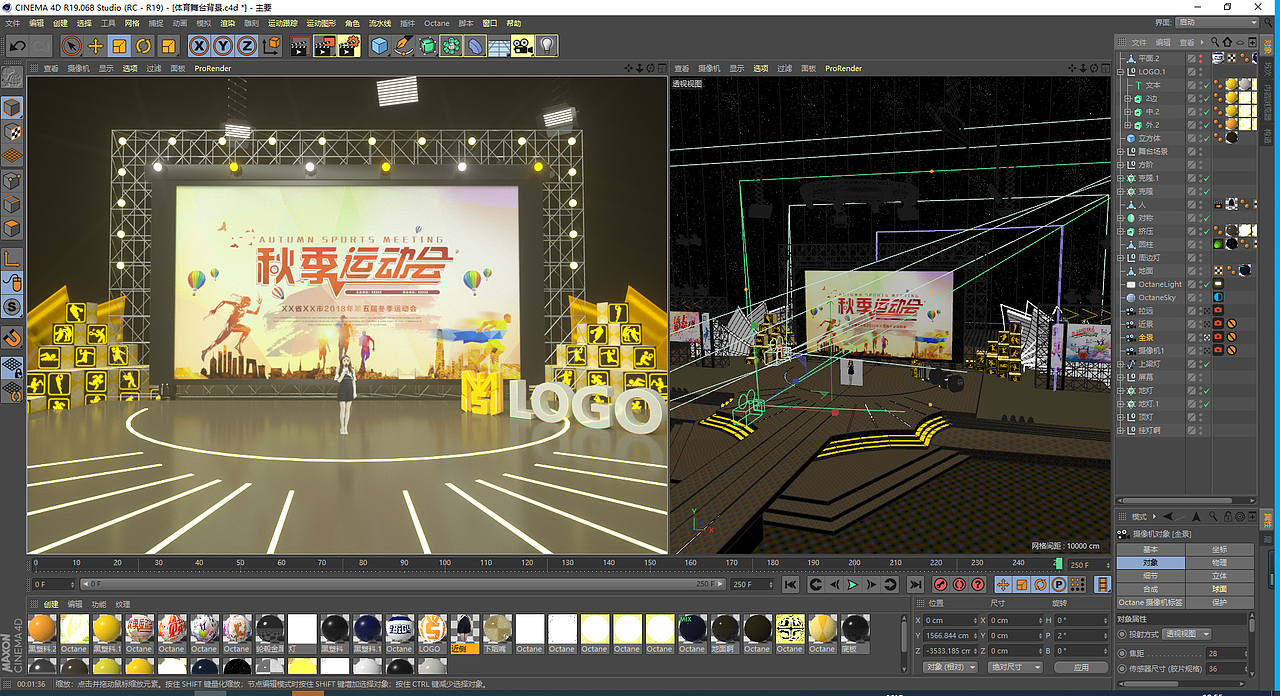
Task: Switch to 基本 attributes tab
Action: click(x=1151, y=550)
